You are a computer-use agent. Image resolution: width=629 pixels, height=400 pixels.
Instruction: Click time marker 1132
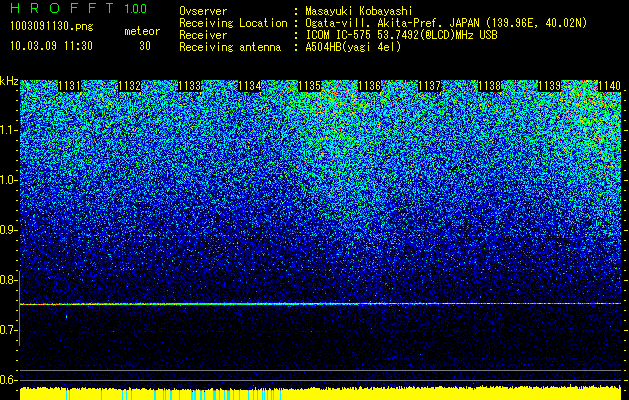click(130, 86)
